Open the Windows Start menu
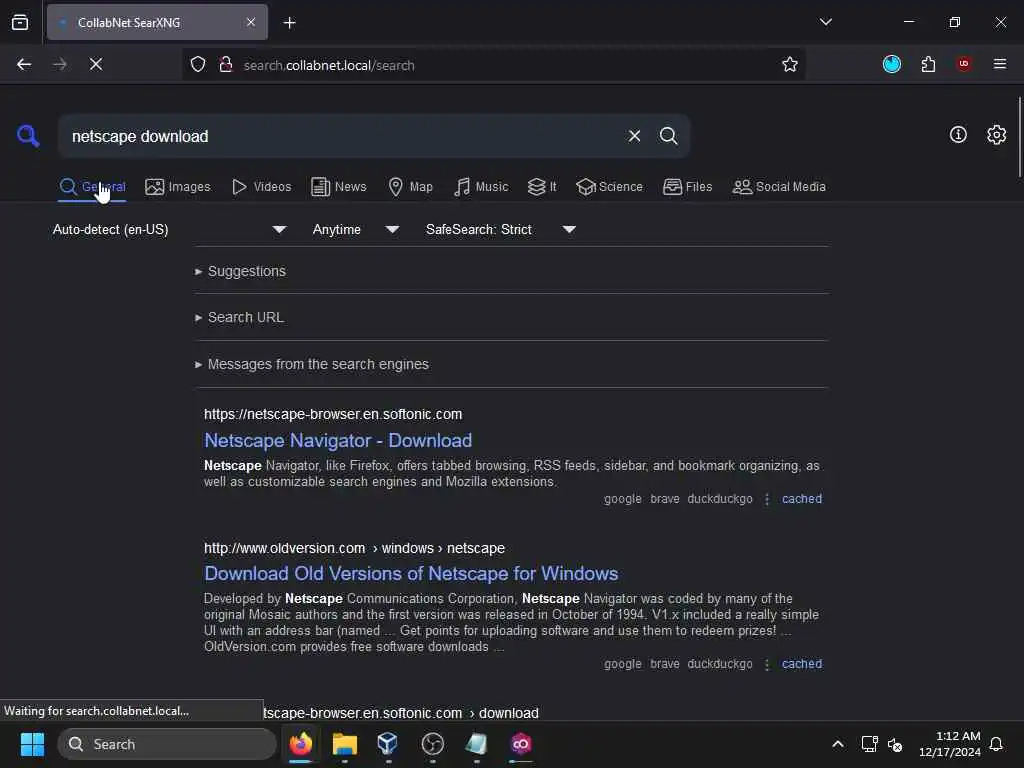 [x=32, y=744]
